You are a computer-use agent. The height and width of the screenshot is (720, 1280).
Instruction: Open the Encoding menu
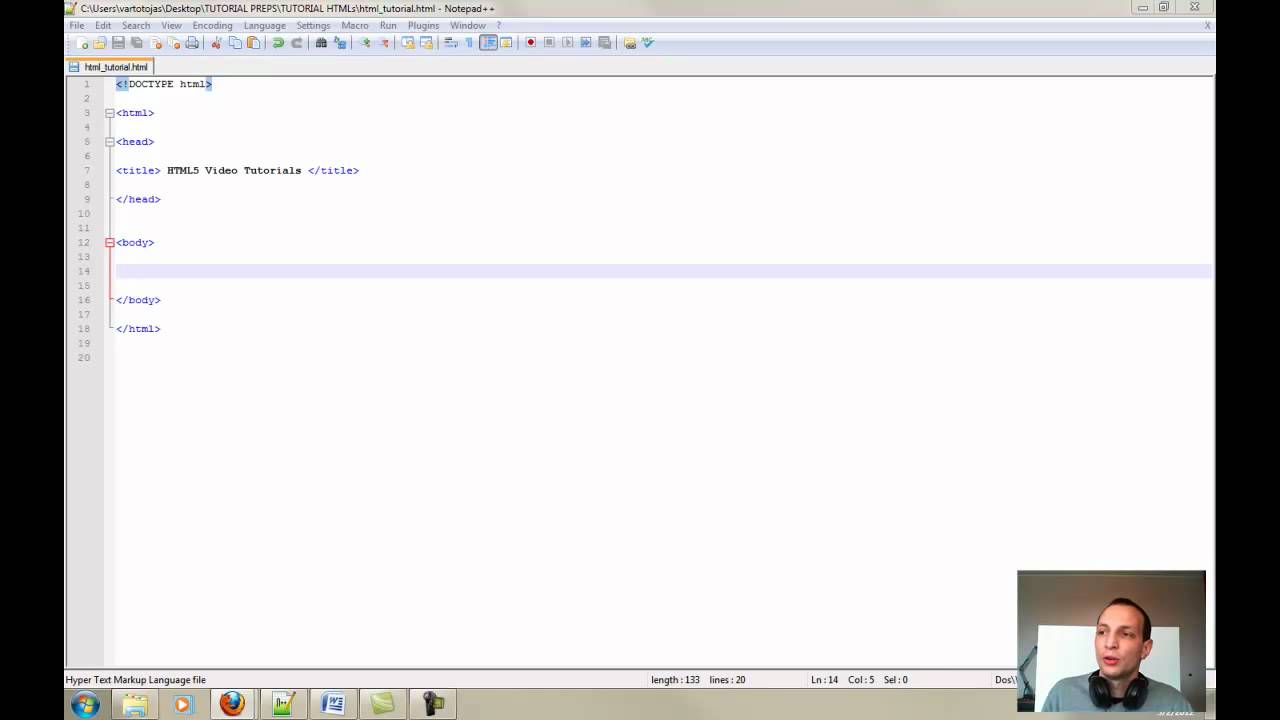(212, 25)
